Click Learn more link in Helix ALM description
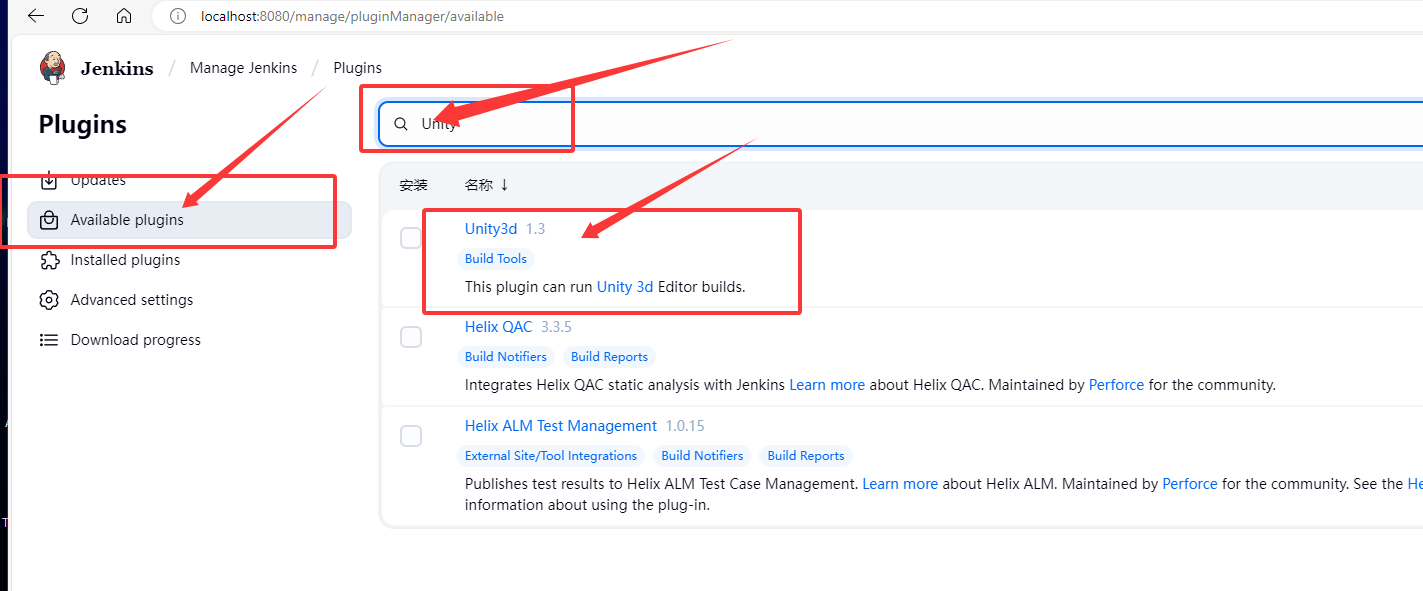The width and height of the screenshot is (1423, 591). [900, 484]
